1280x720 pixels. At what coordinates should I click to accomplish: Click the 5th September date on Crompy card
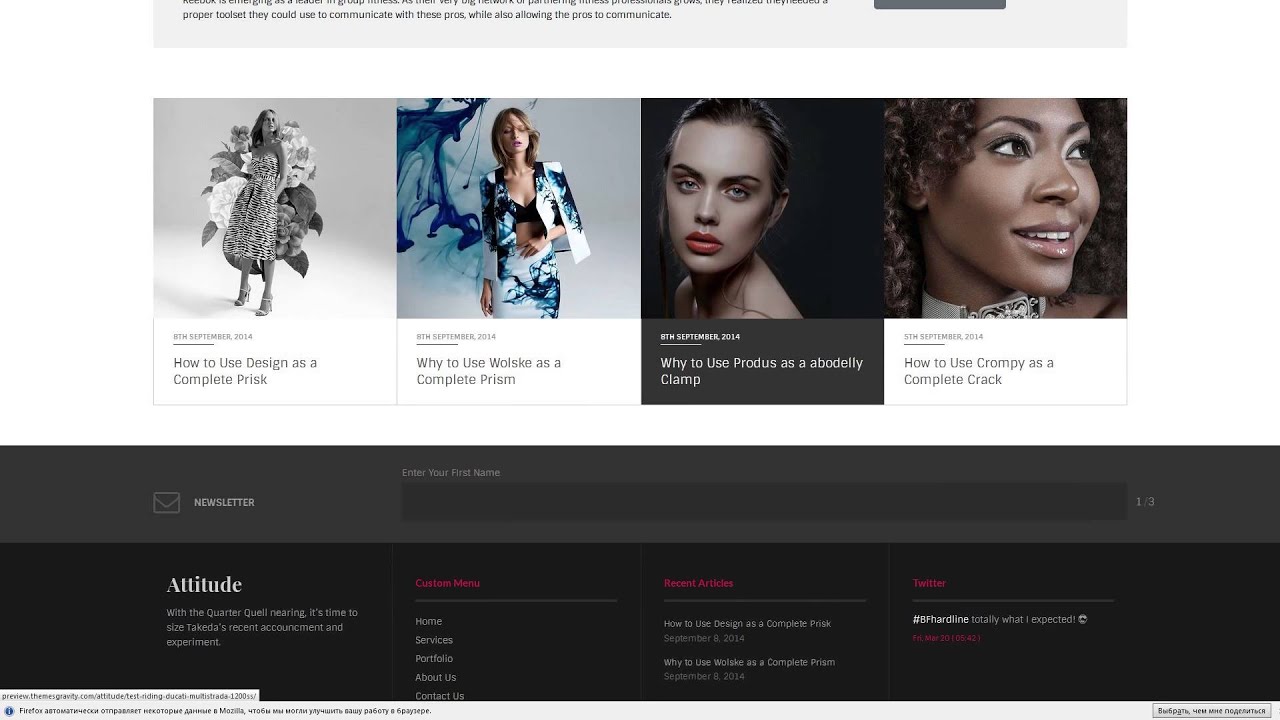943,337
